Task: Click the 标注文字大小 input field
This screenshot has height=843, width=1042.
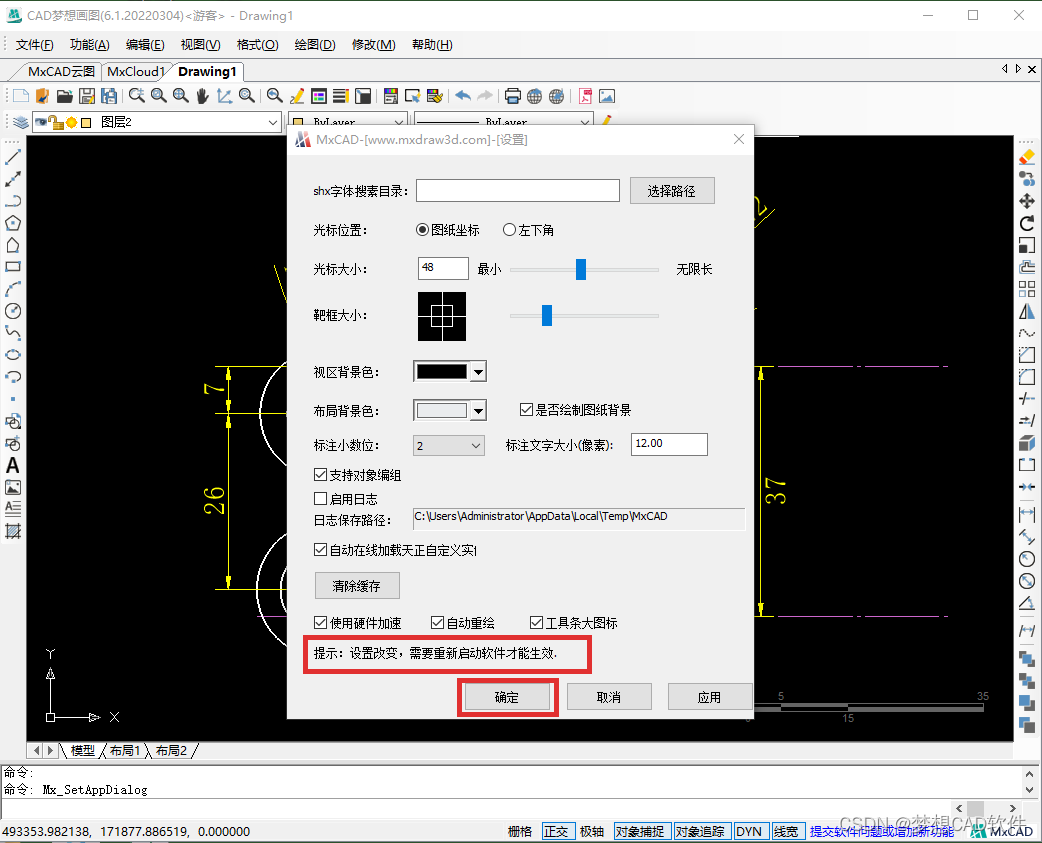Action: [x=669, y=444]
